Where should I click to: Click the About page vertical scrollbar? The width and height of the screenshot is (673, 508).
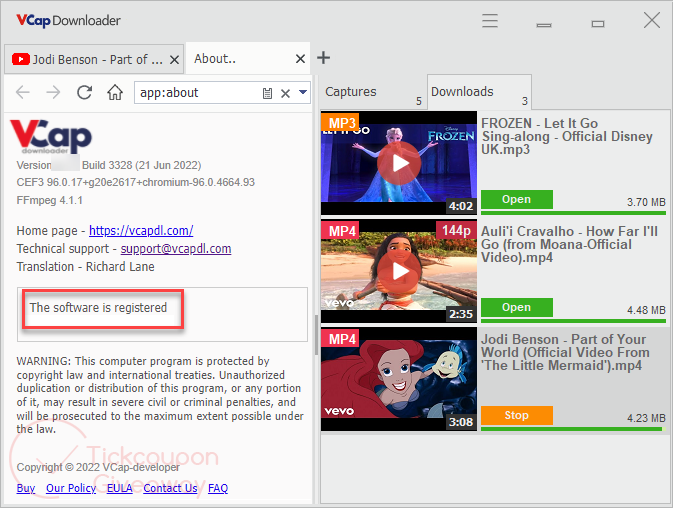coord(316,335)
